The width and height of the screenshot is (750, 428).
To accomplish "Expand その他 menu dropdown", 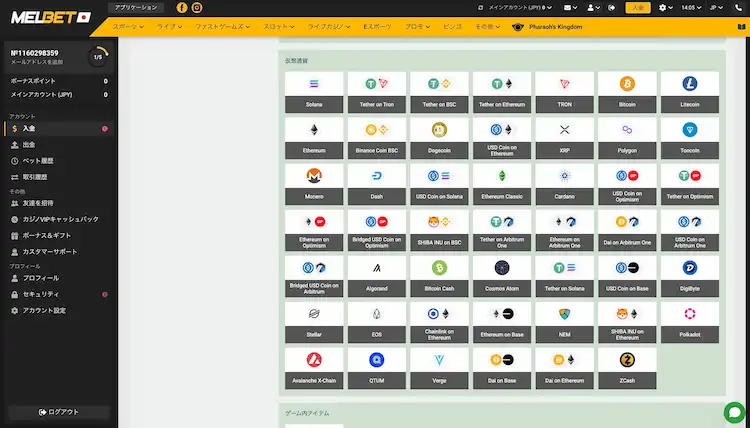I will (x=487, y=27).
